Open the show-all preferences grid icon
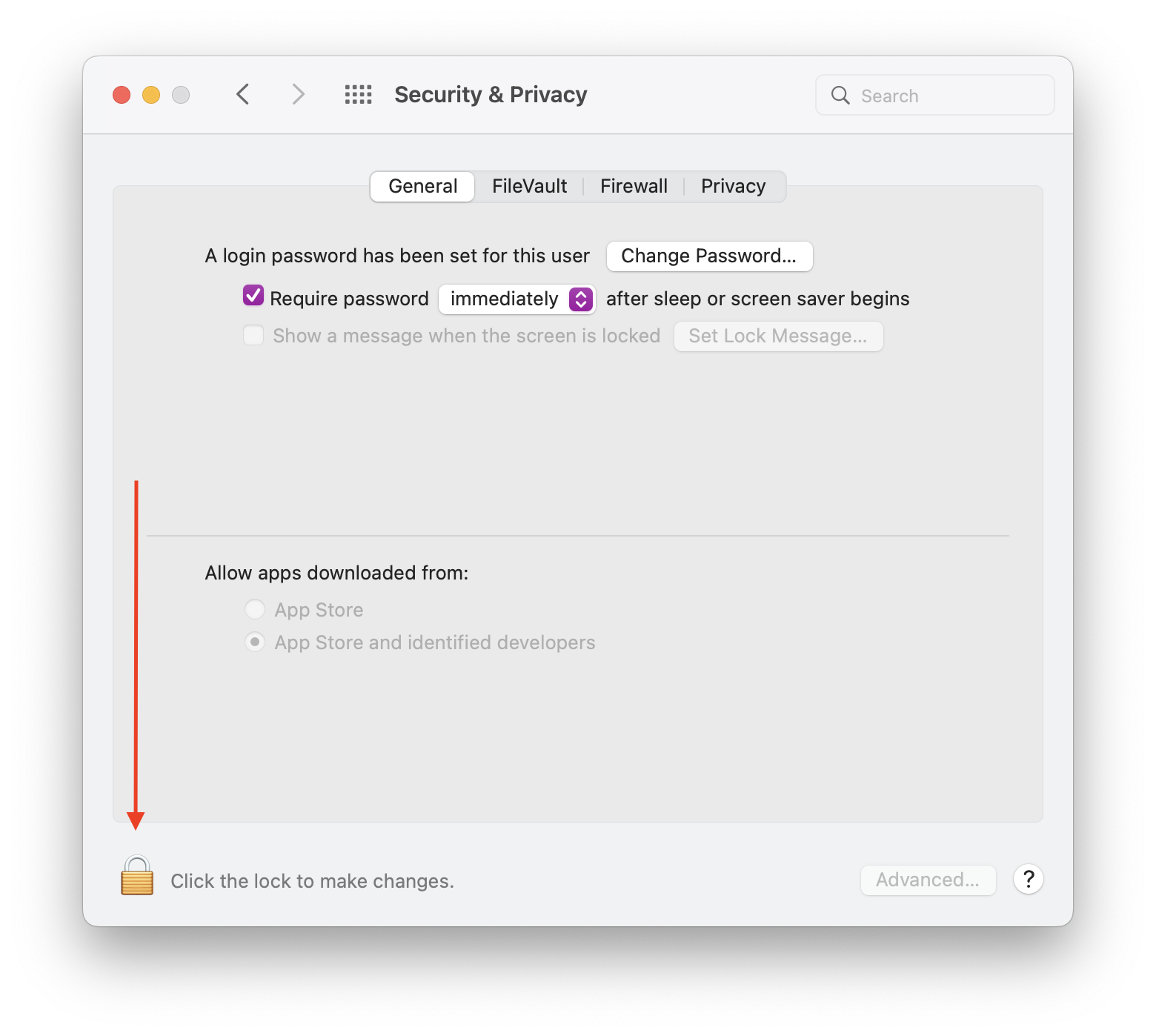The image size is (1156, 1036). [359, 95]
